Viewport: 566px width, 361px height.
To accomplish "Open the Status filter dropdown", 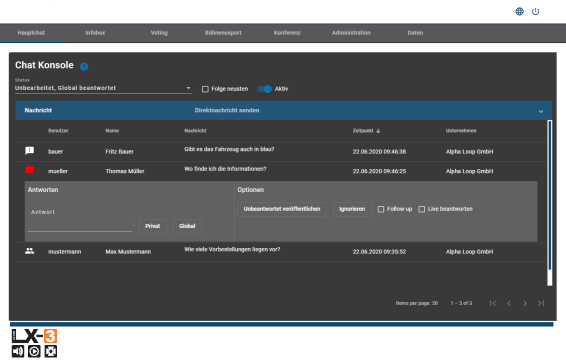I will pyautogui.click(x=103, y=88).
